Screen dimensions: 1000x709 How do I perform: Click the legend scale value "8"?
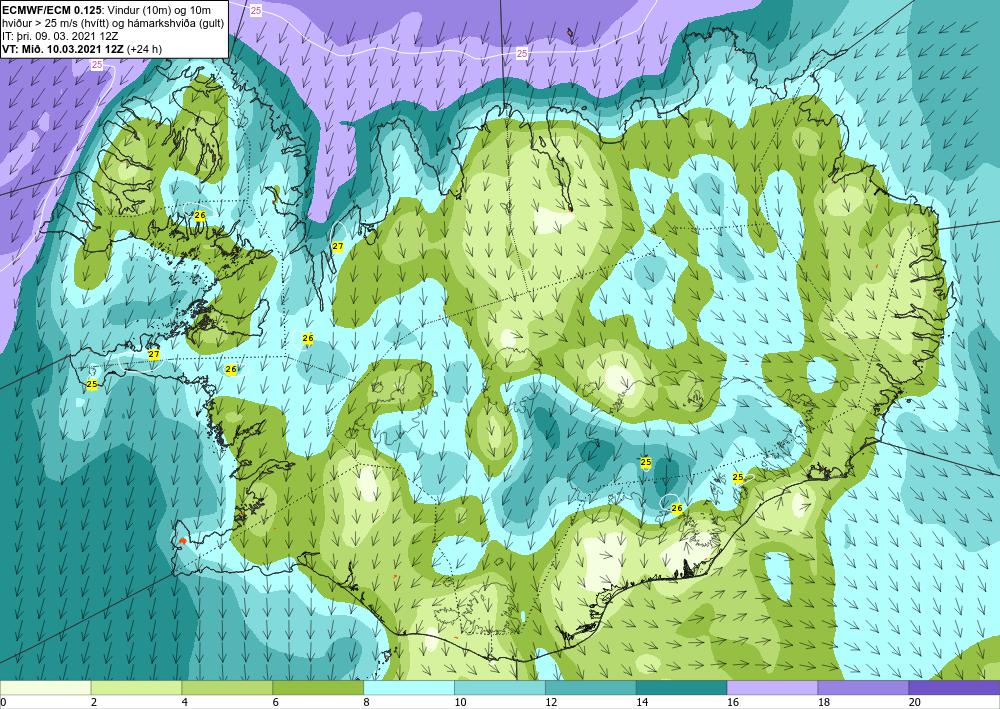pyautogui.click(x=366, y=703)
